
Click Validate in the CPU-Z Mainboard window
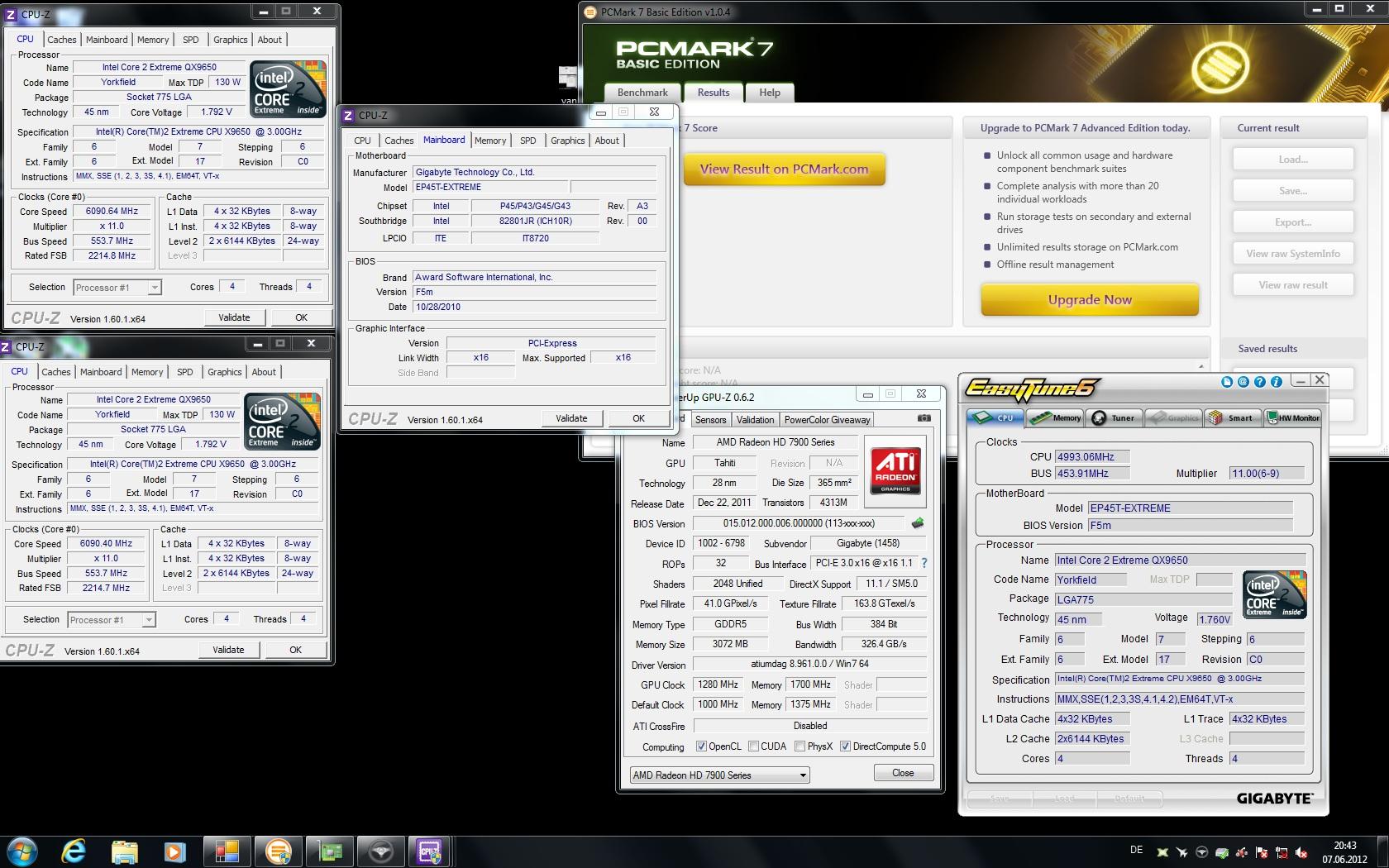coord(571,418)
